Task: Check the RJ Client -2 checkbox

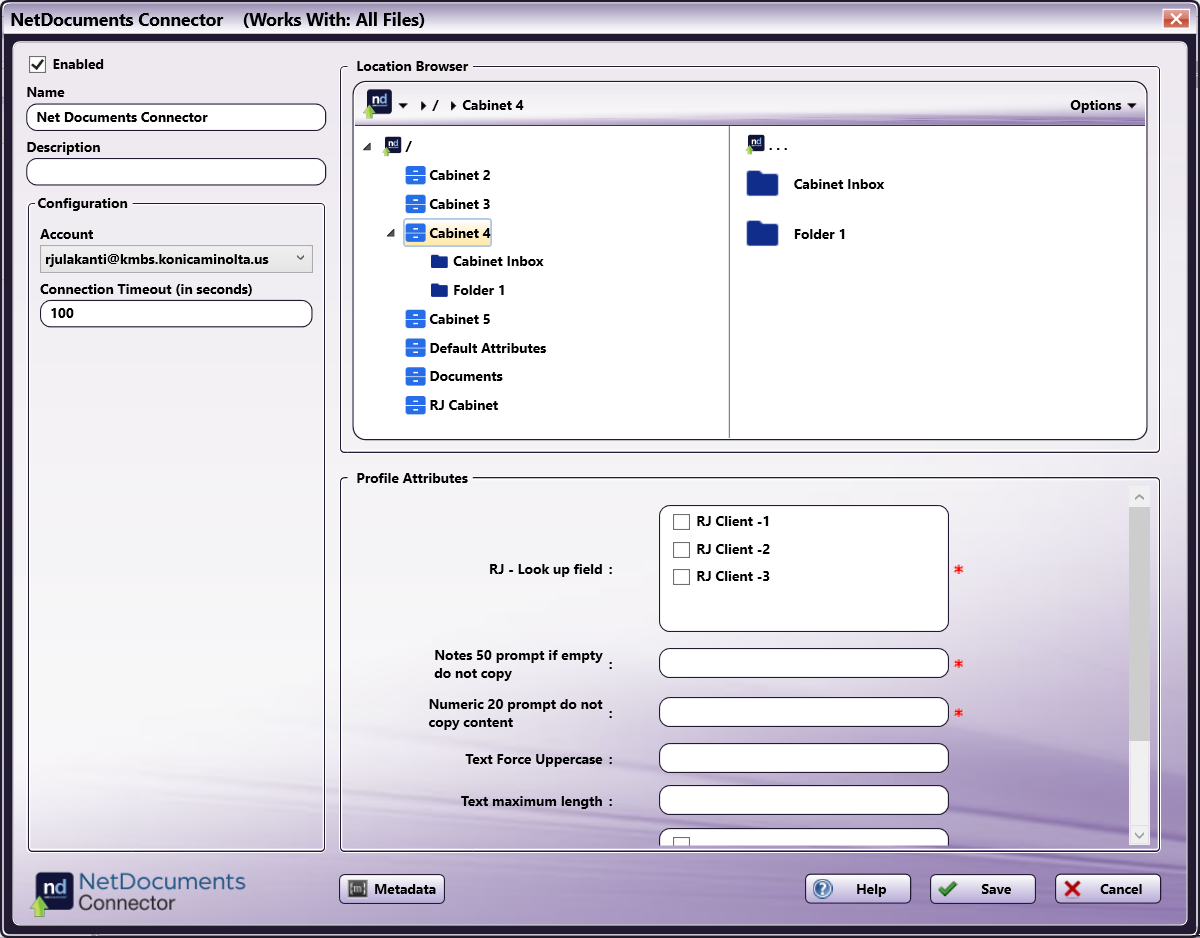Action: tap(682, 549)
